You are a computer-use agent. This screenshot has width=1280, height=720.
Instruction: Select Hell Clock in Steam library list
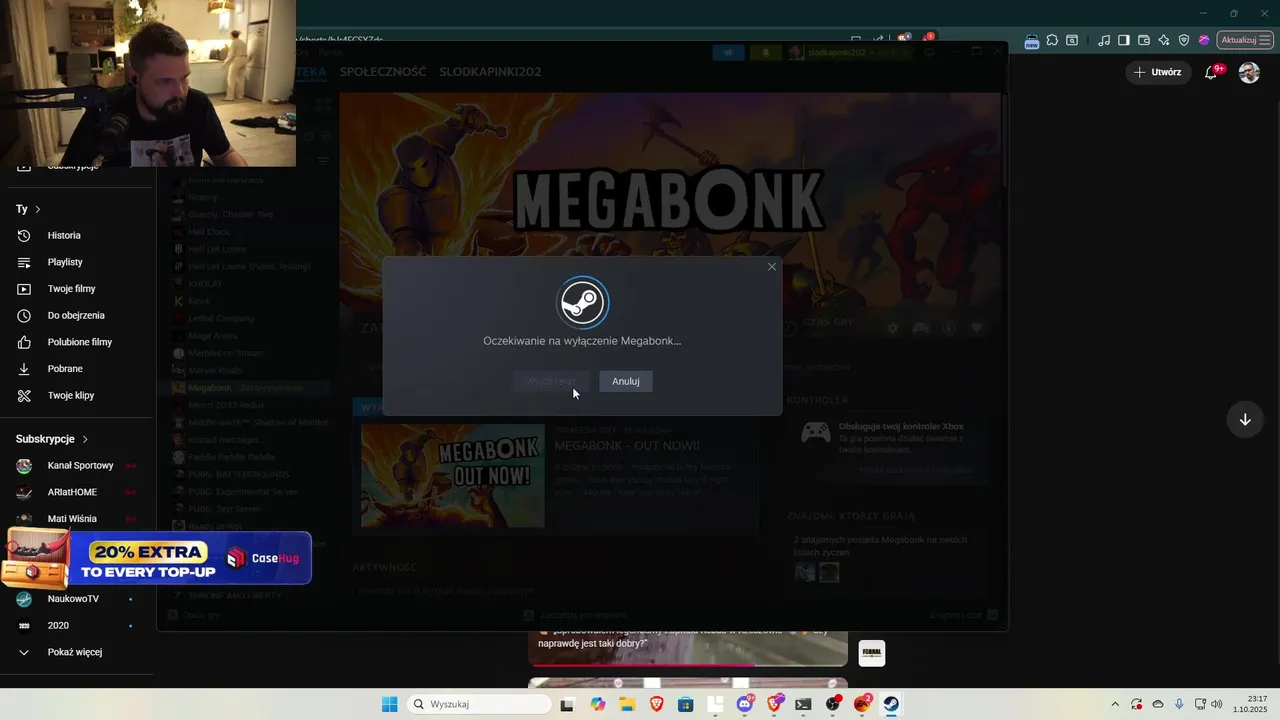(x=209, y=232)
